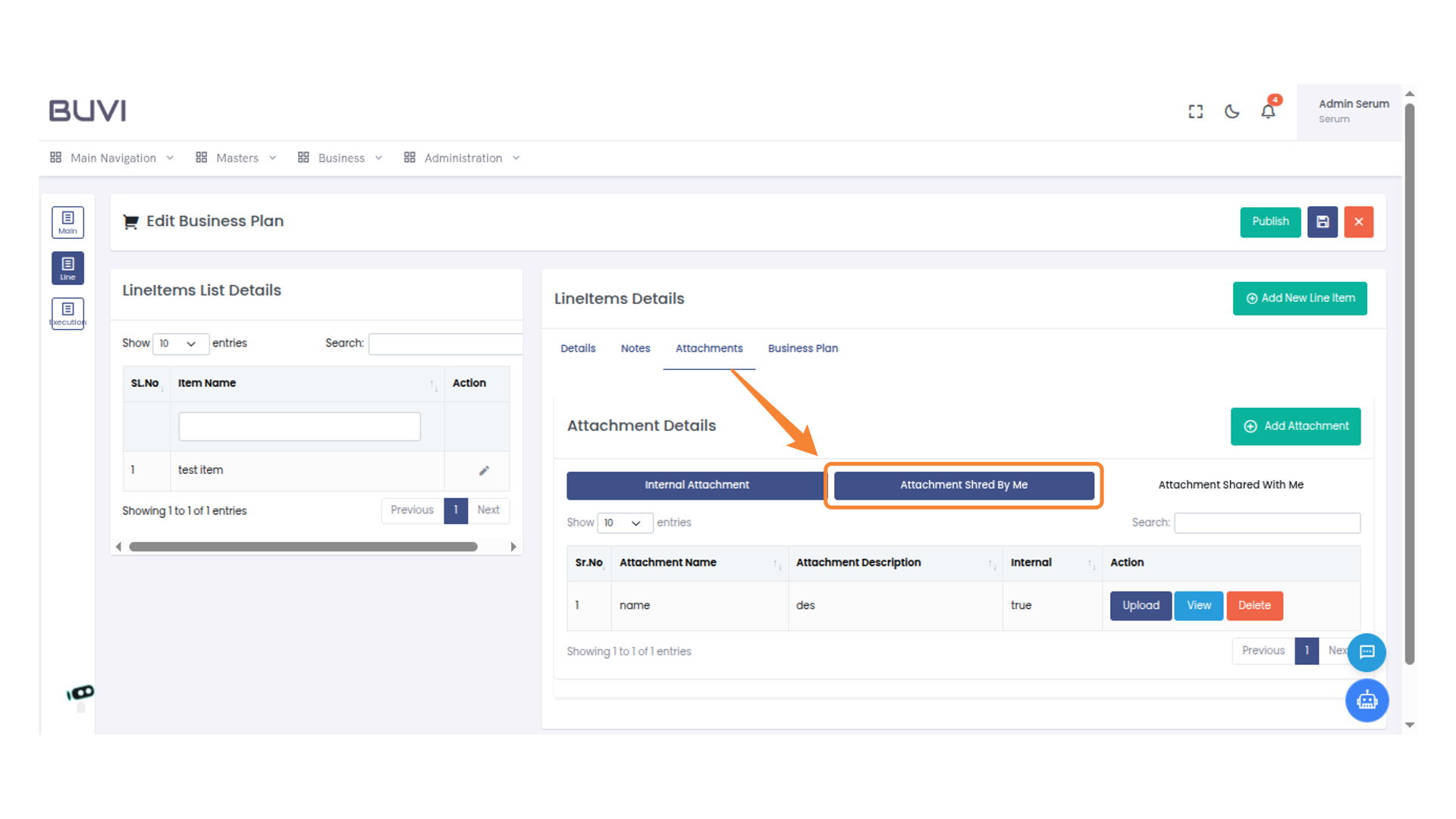Screen dimensions: 1456x819
Task: Open the Main sidebar panel icon
Action: (67, 221)
